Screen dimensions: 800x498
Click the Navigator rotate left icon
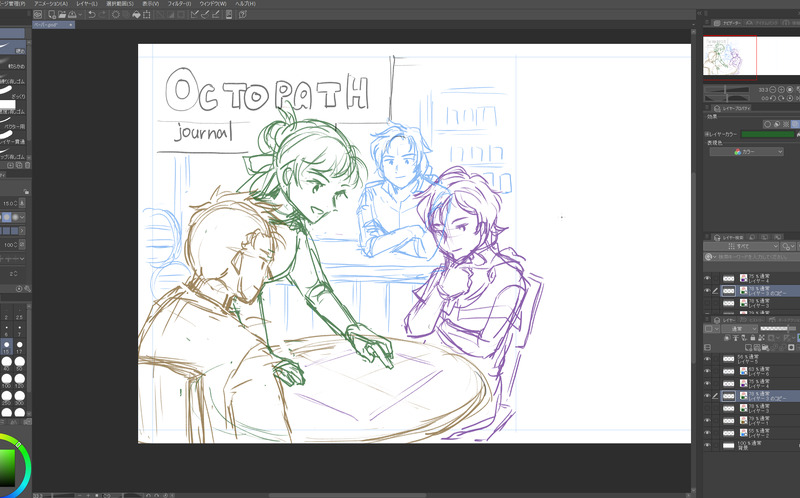[772, 98]
